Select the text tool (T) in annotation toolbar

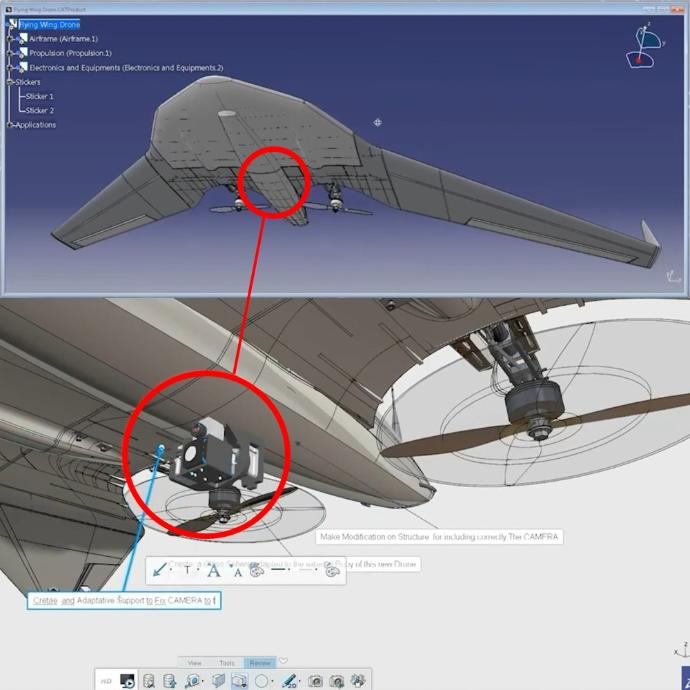(x=187, y=571)
